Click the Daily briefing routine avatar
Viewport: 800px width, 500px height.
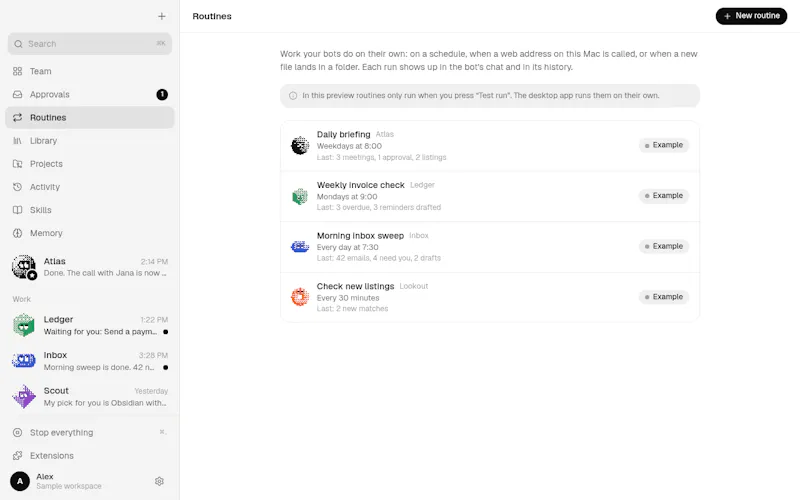click(300, 145)
